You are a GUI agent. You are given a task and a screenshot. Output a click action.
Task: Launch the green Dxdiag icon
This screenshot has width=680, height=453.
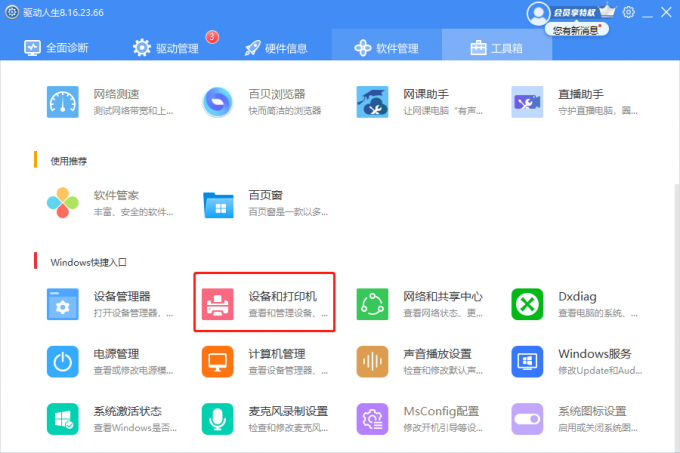527,304
